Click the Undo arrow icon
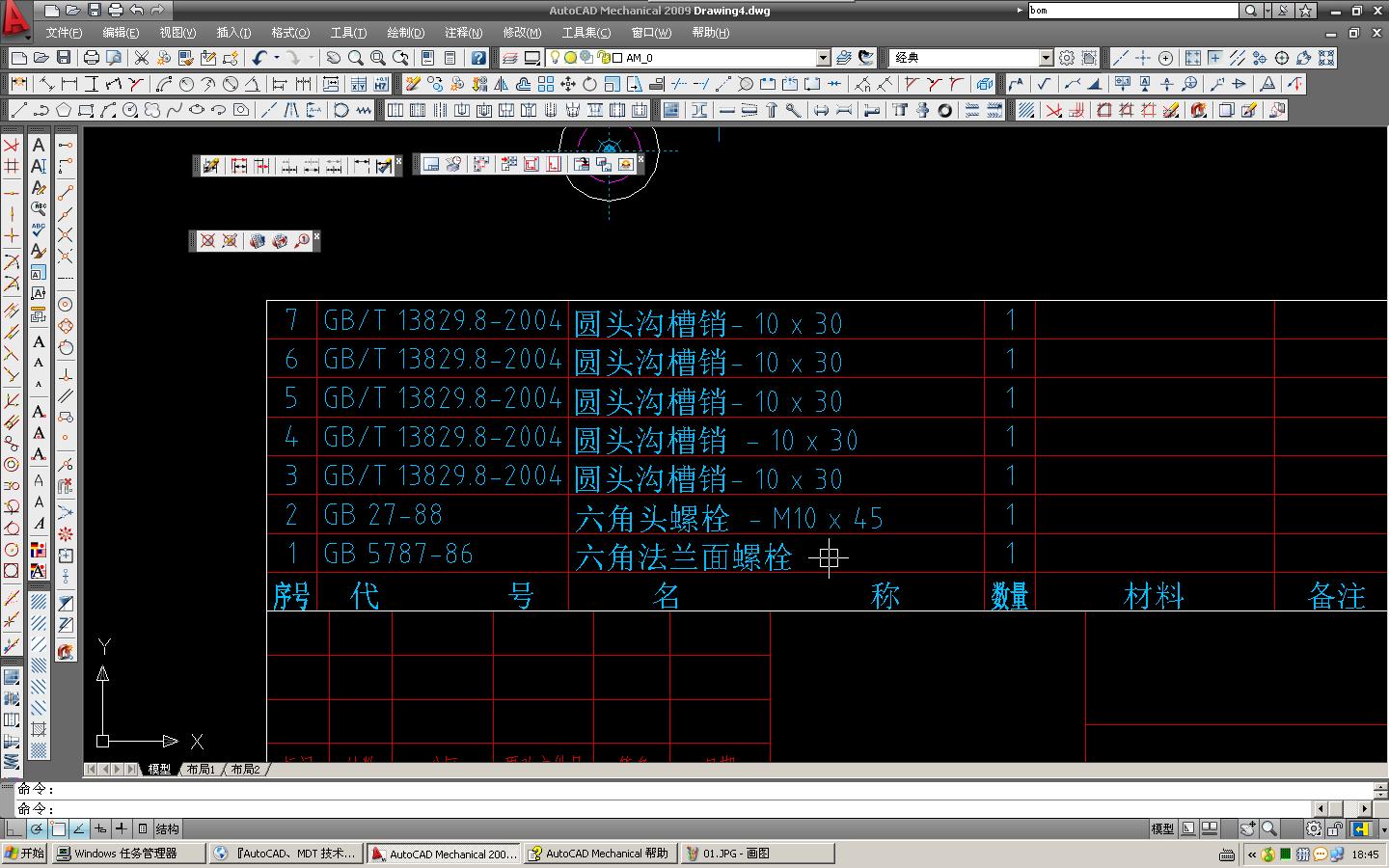Viewport: 1389px width, 868px height. (259, 58)
